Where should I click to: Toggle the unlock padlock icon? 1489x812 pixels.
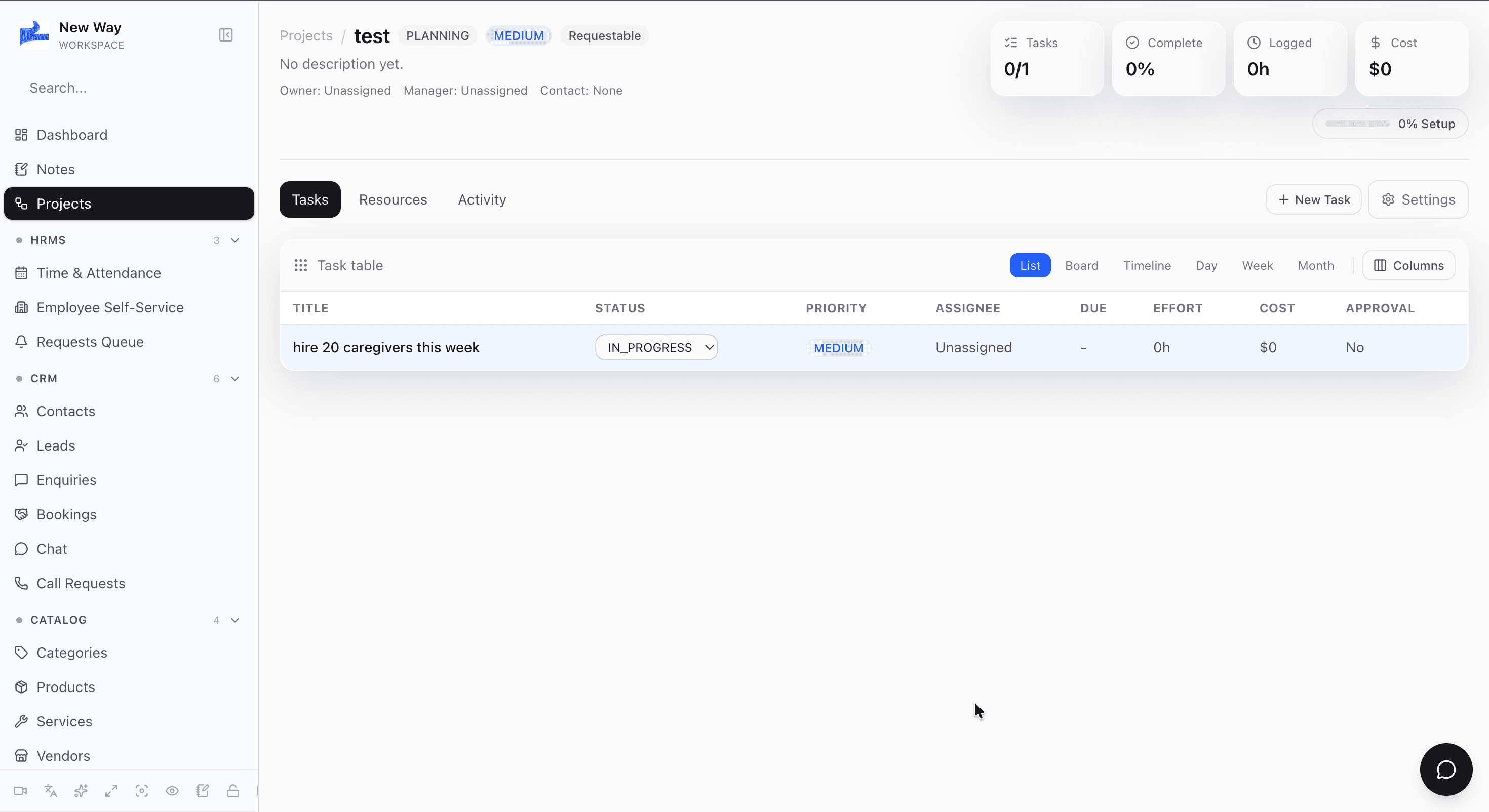point(233,791)
